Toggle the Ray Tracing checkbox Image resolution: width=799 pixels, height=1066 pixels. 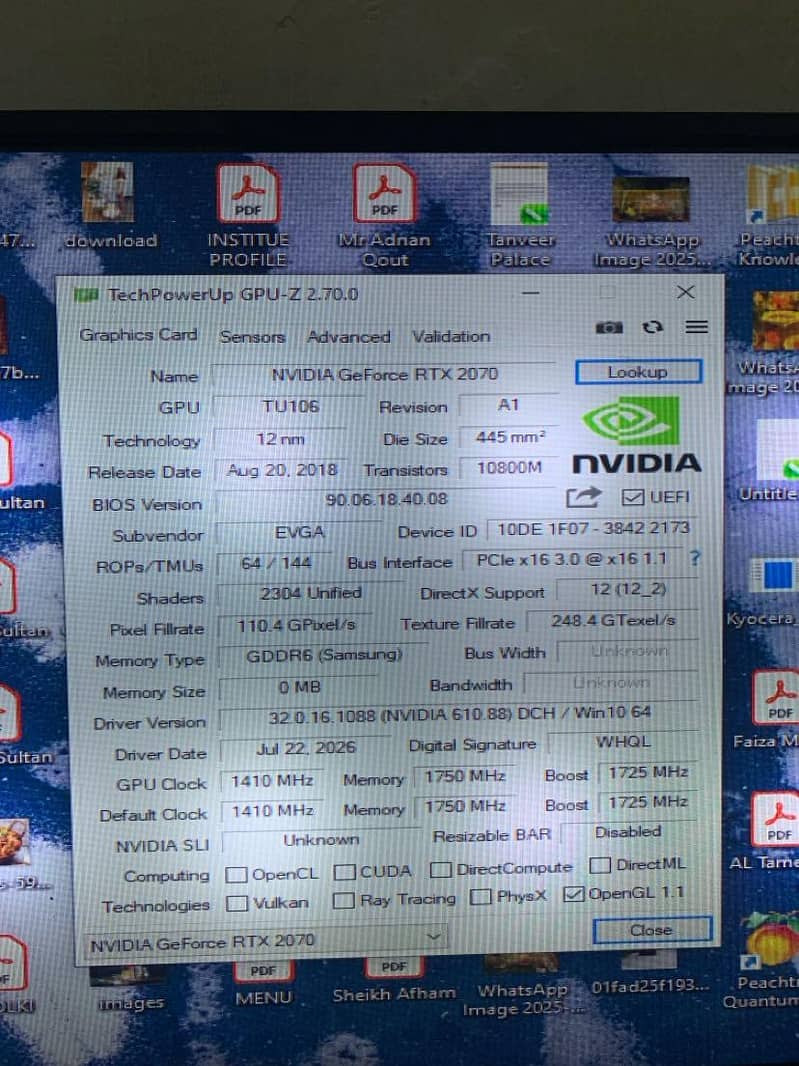(x=343, y=900)
